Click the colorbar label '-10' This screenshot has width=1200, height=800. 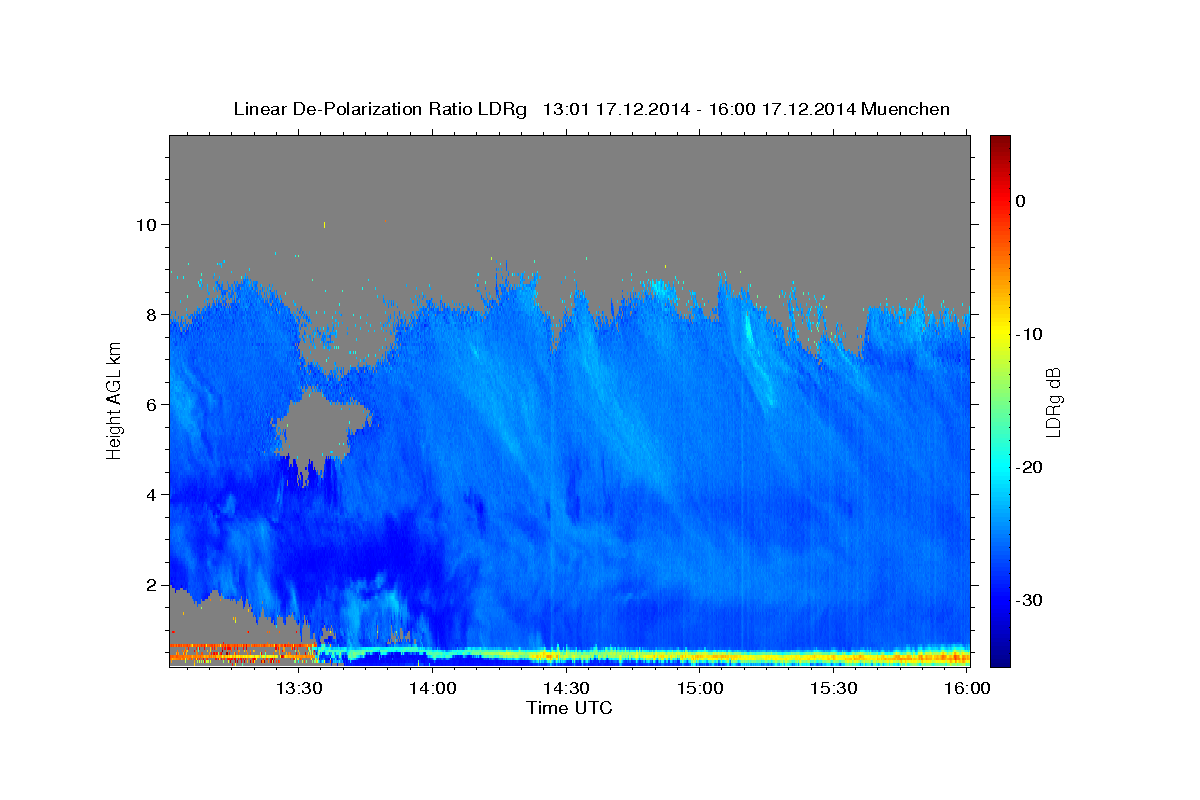point(1028,334)
